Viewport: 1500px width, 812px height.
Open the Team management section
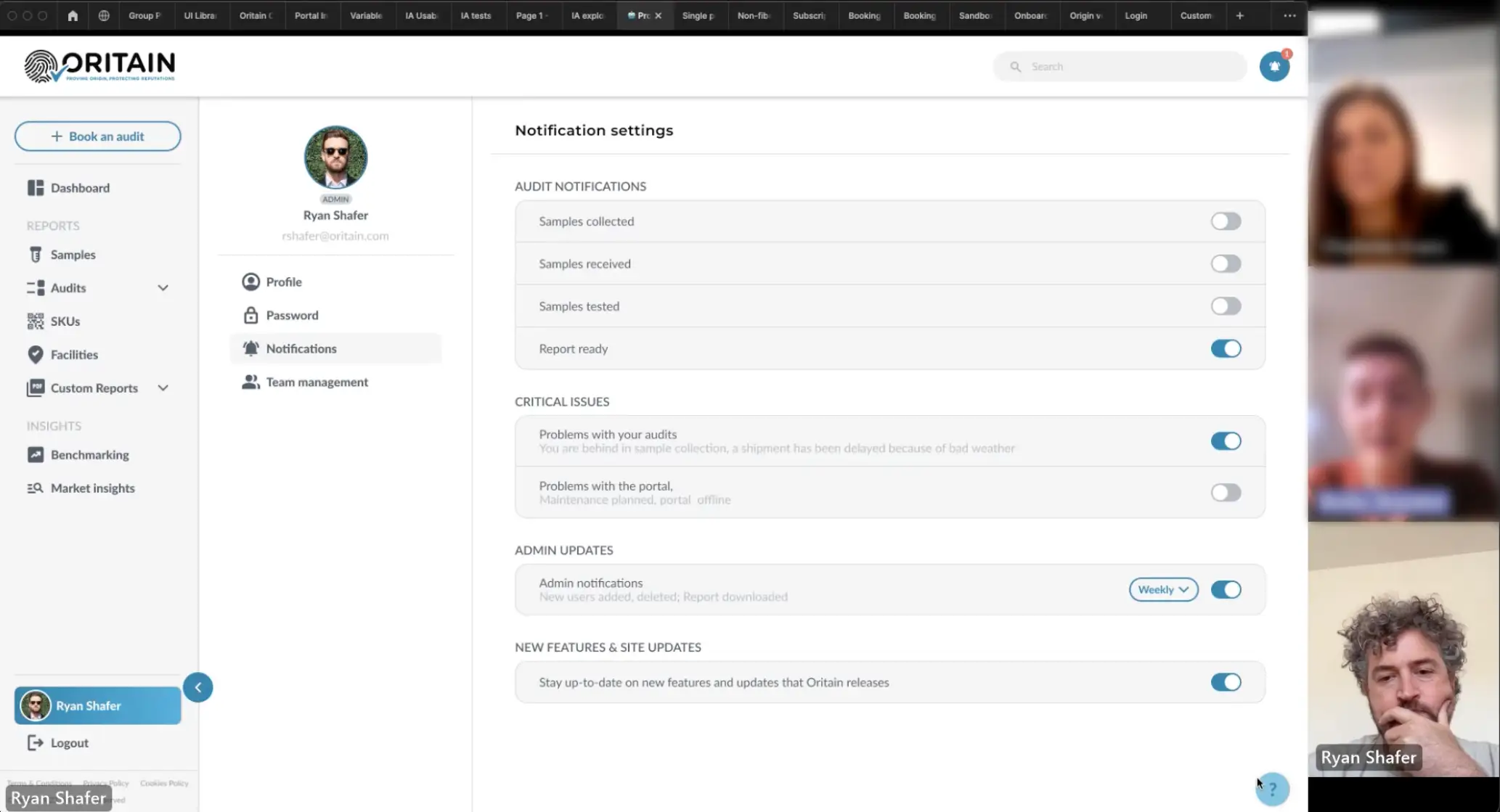tap(316, 382)
